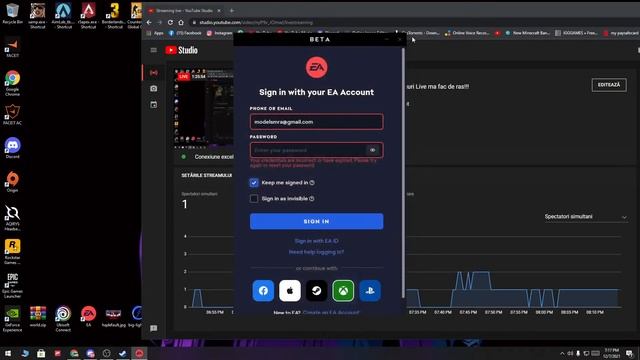The width and height of the screenshot is (640, 360).
Task: Click the EA logo in the sign-in window
Action: click(x=316, y=67)
